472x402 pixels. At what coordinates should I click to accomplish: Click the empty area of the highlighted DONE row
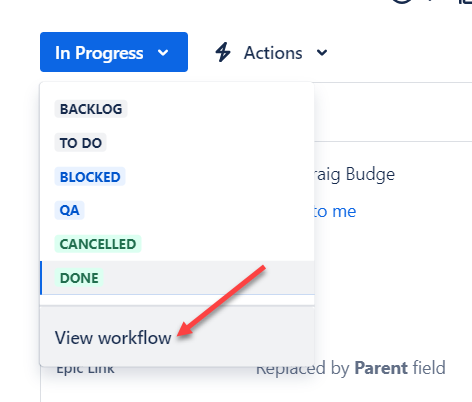207,278
